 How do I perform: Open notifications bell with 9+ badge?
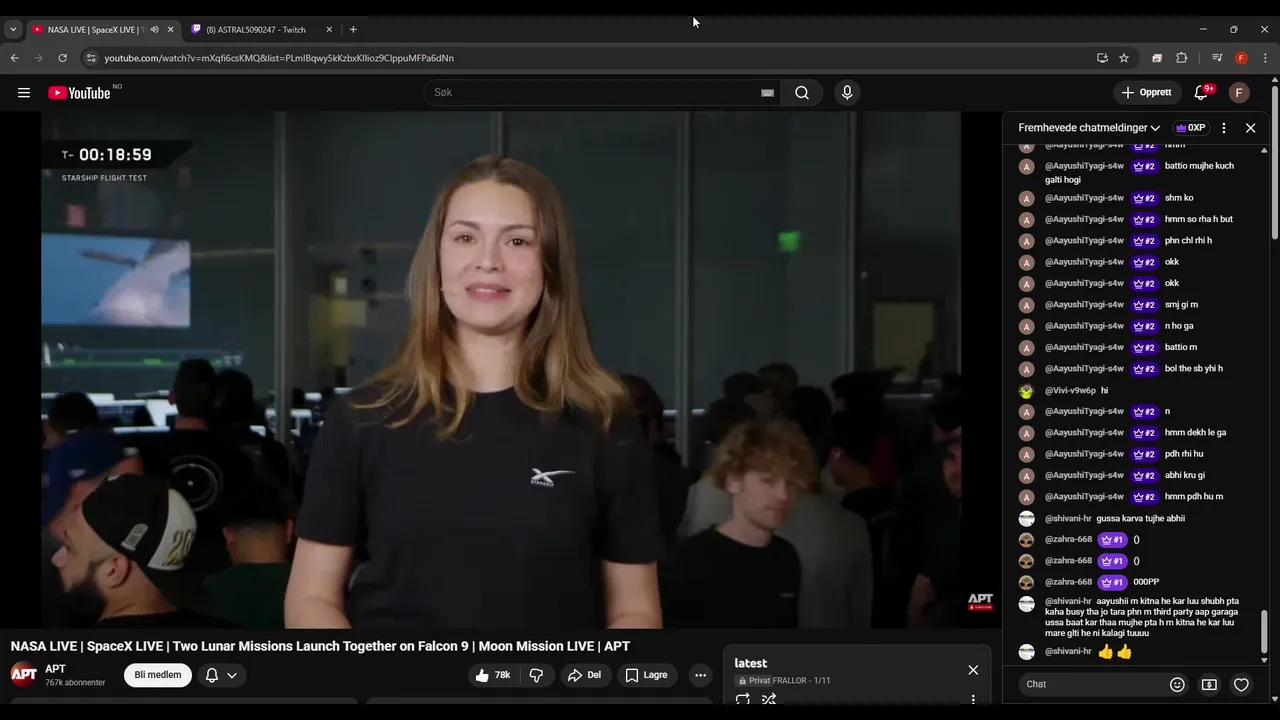coord(1201,93)
